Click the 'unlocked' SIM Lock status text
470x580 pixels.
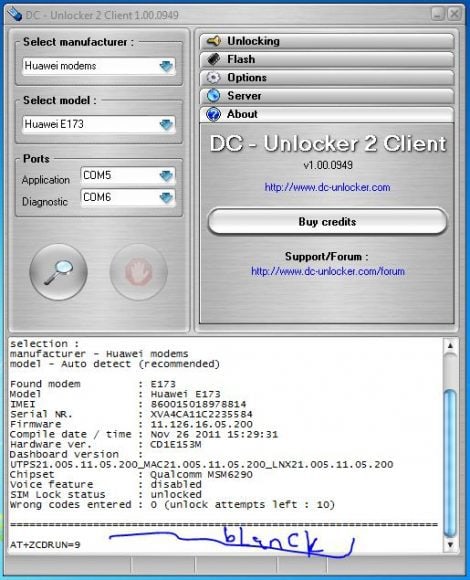(176, 495)
